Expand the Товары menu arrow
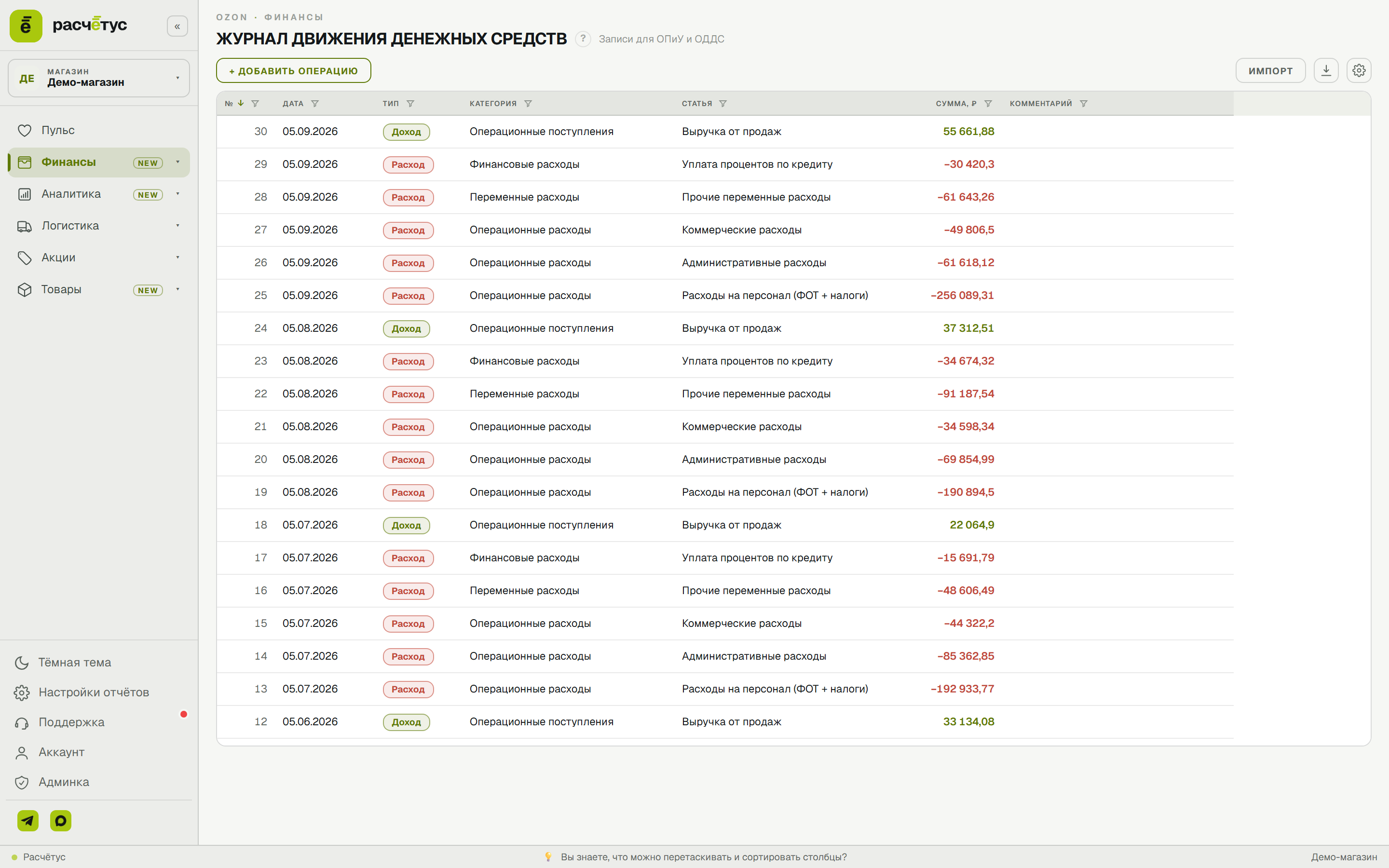 pos(178,289)
